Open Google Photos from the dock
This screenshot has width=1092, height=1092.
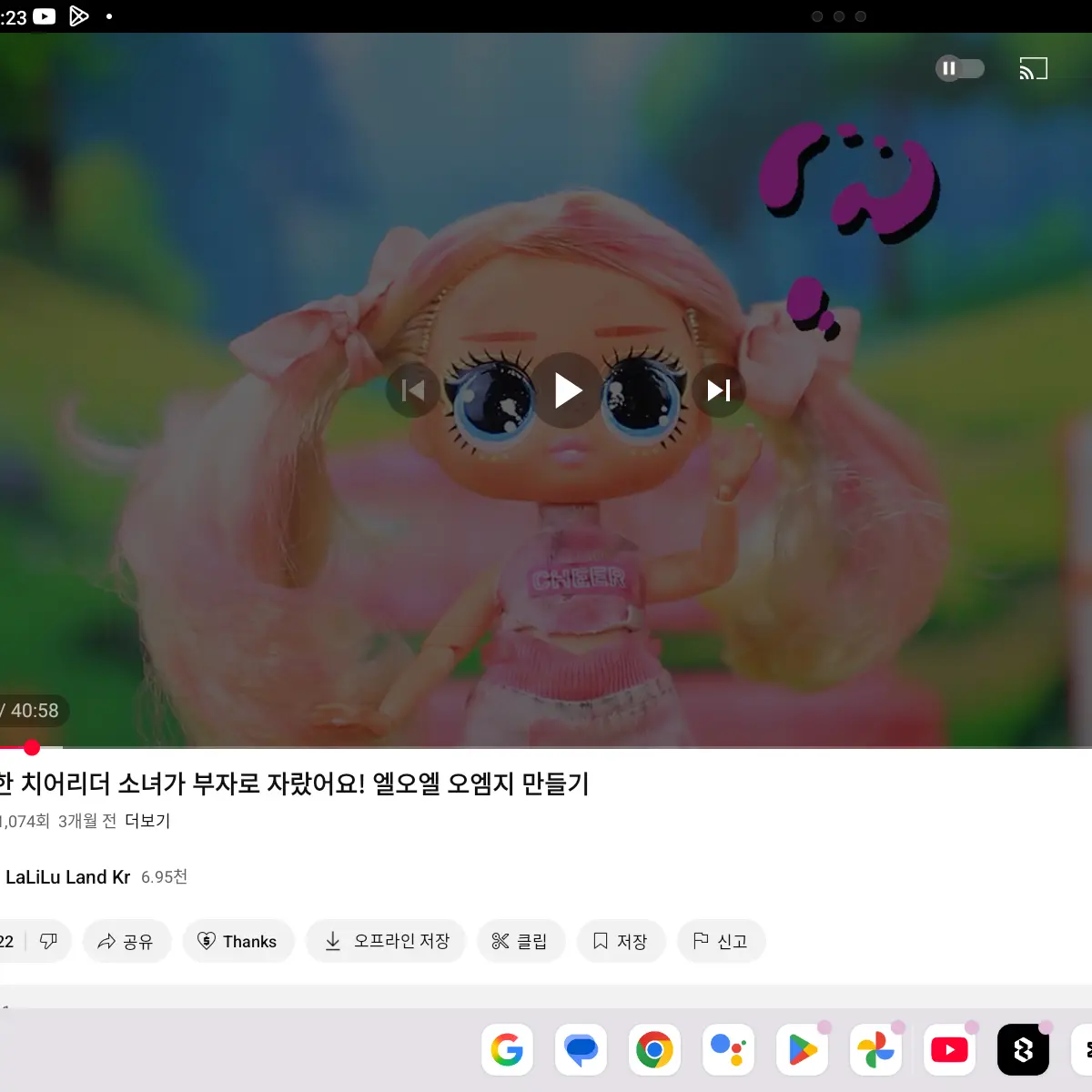[875, 1050]
